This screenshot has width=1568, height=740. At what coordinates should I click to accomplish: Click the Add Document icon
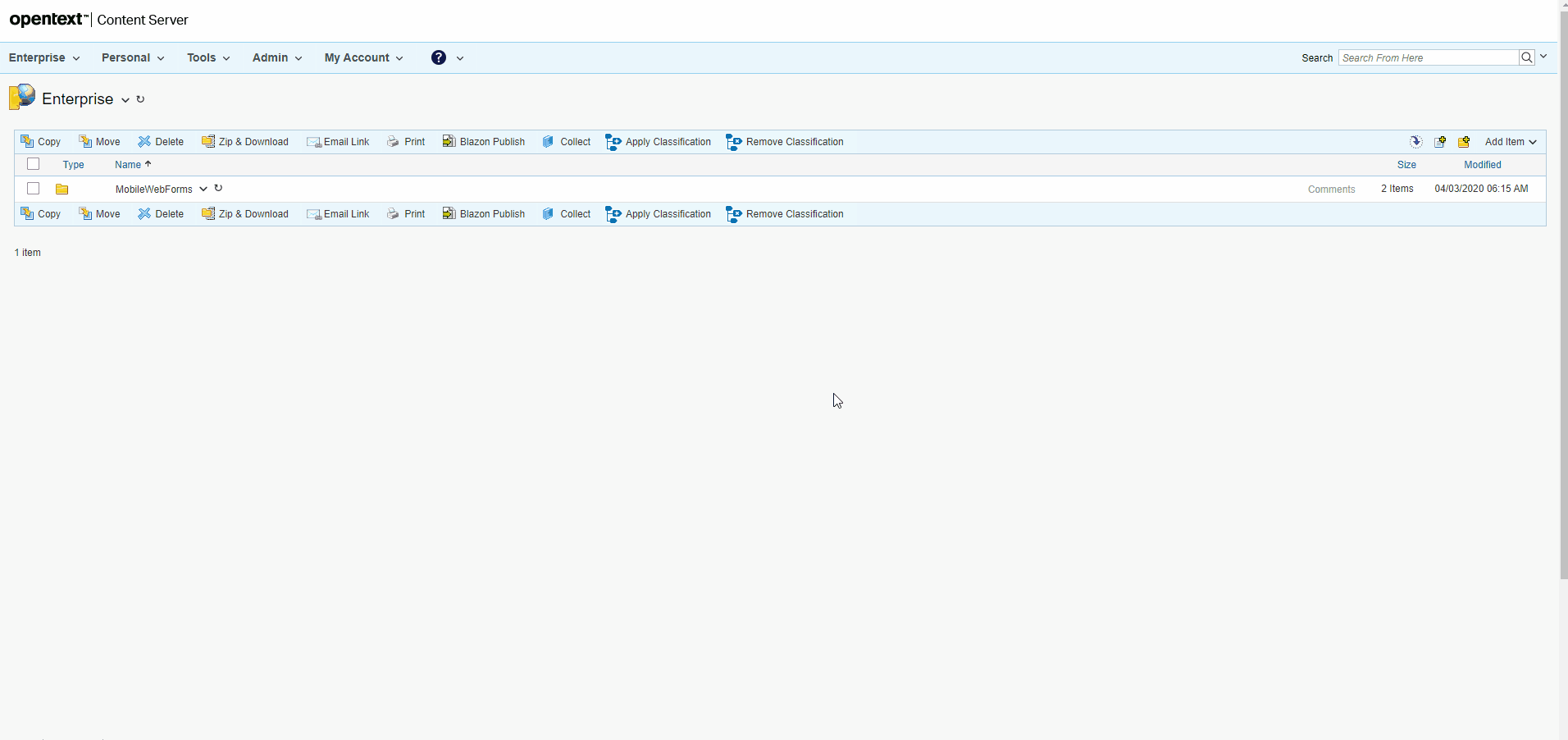[x=1440, y=142]
